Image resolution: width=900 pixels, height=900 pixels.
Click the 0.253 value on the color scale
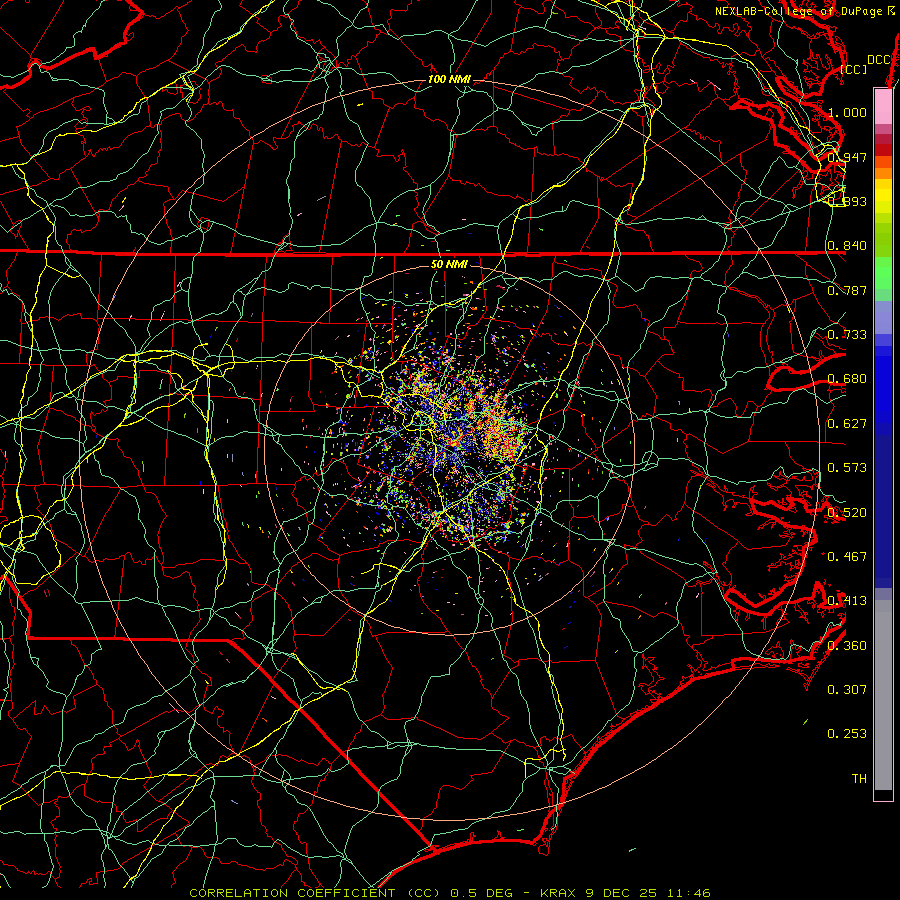847,734
